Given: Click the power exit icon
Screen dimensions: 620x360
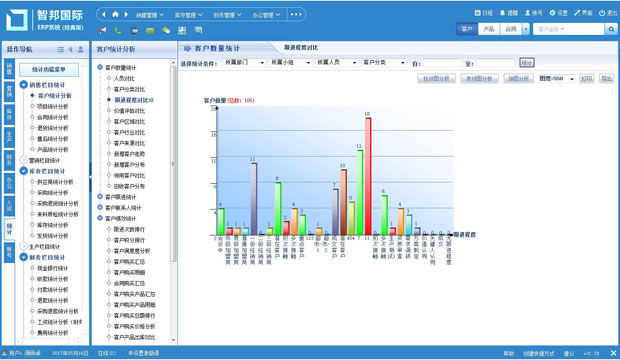Looking at the screenshot, I should tap(602, 13).
